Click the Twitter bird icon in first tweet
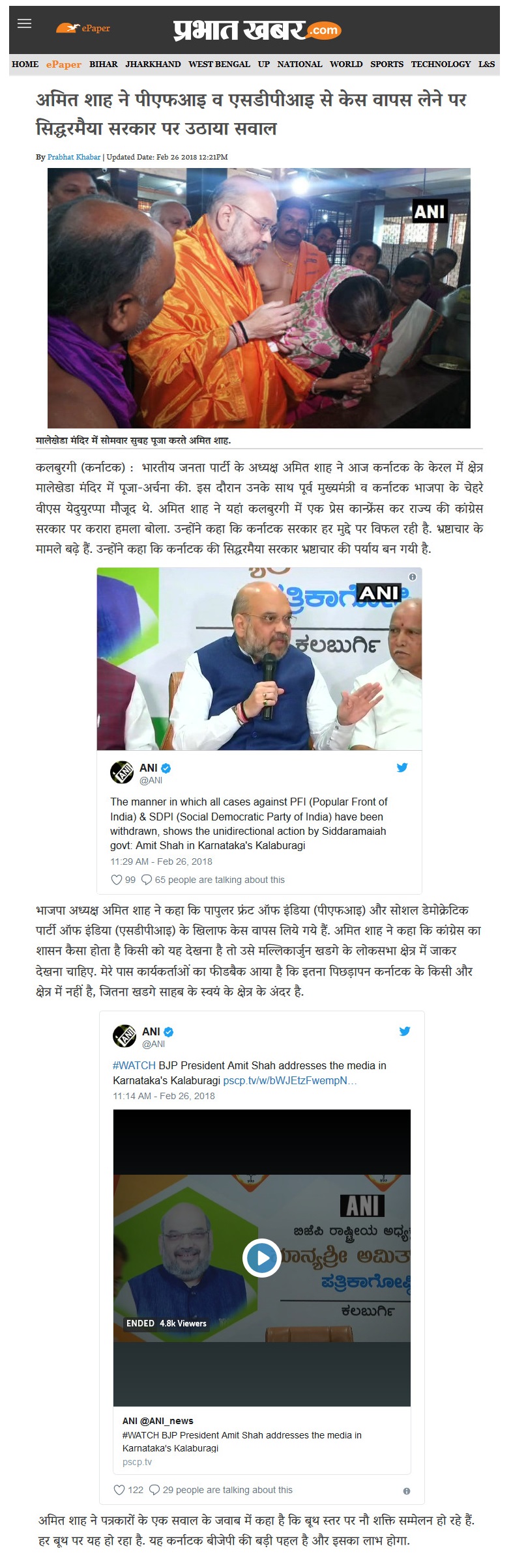Viewport: 511px width, 1568px height. pos(402,767)
